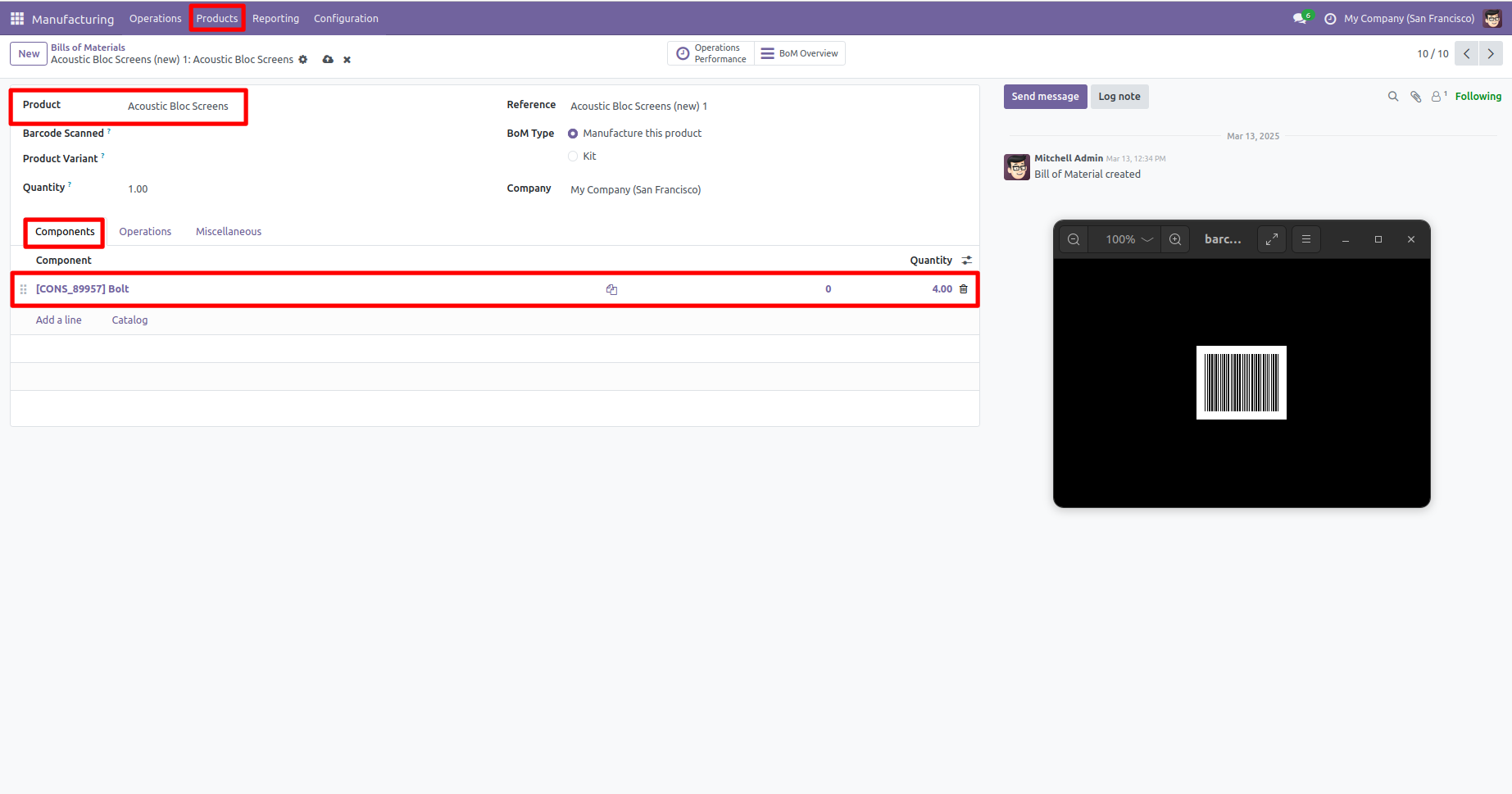Image resolution: width=1512 pixels, height=794 pixels.
Task: Click Log note button
Action: [1119, 97]
